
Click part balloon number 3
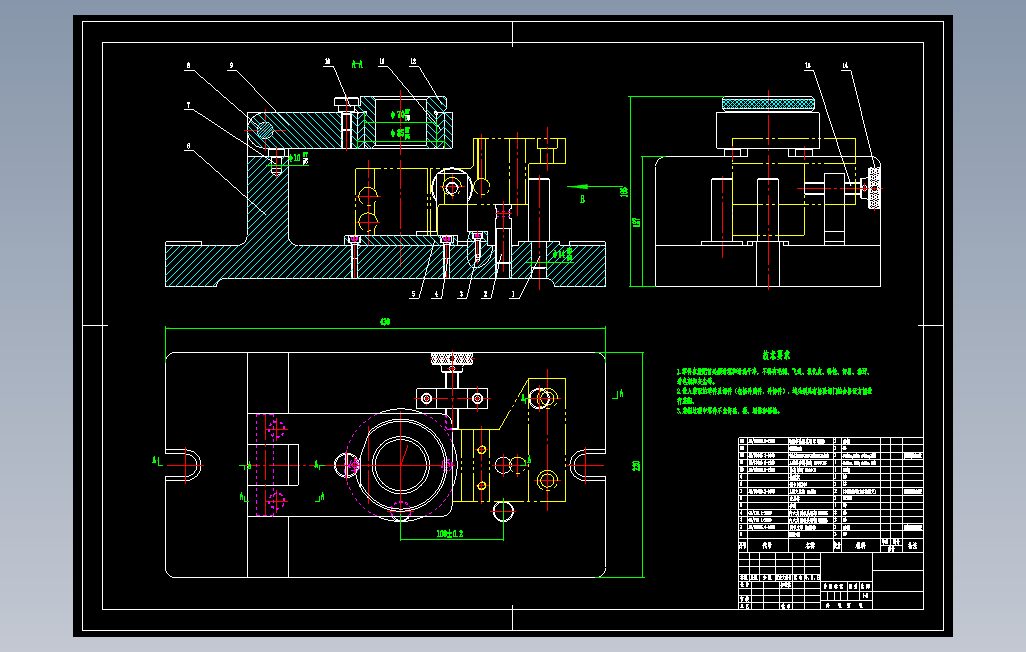point(461,295)
